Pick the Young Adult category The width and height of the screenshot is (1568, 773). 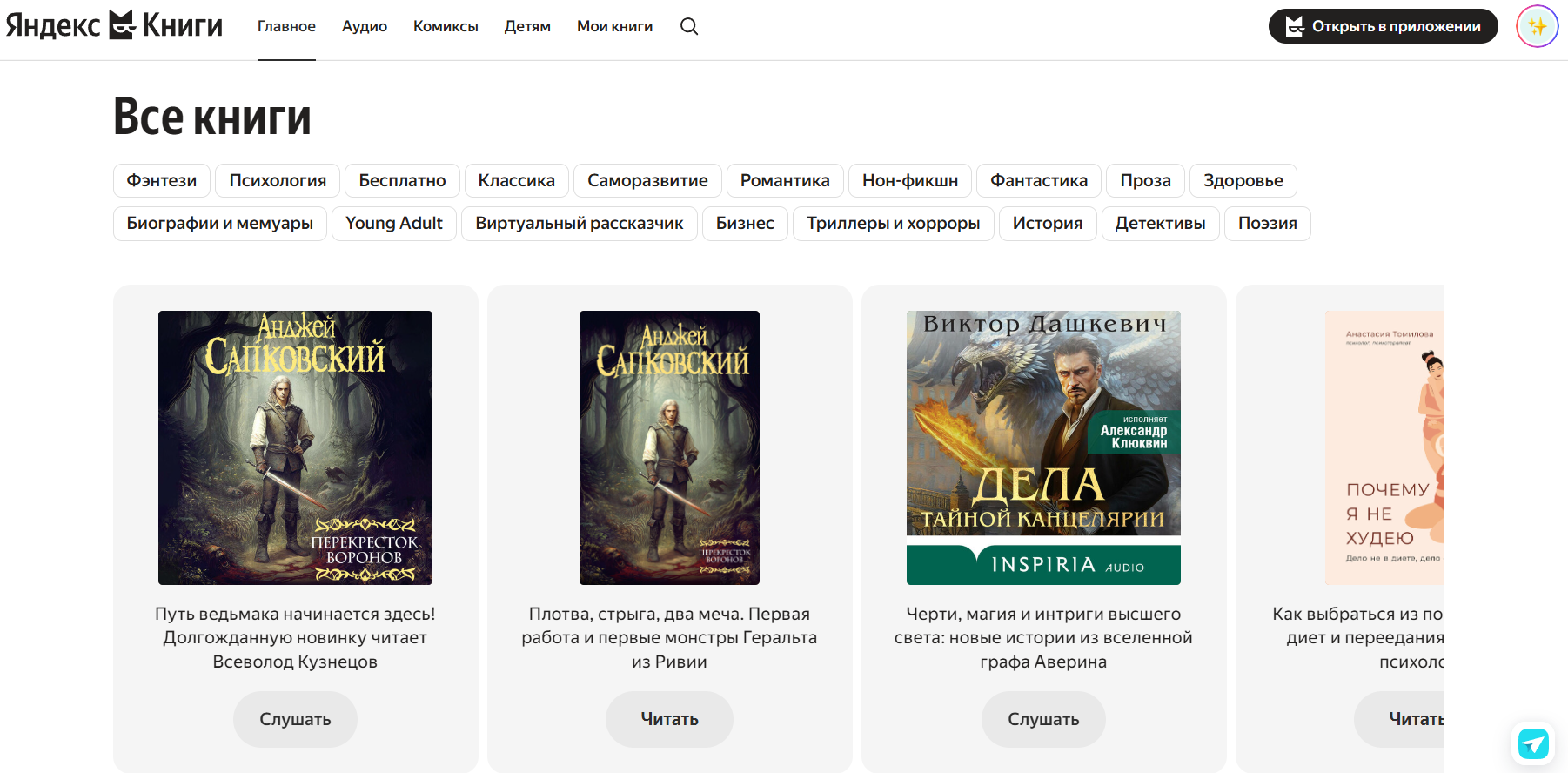393,223
